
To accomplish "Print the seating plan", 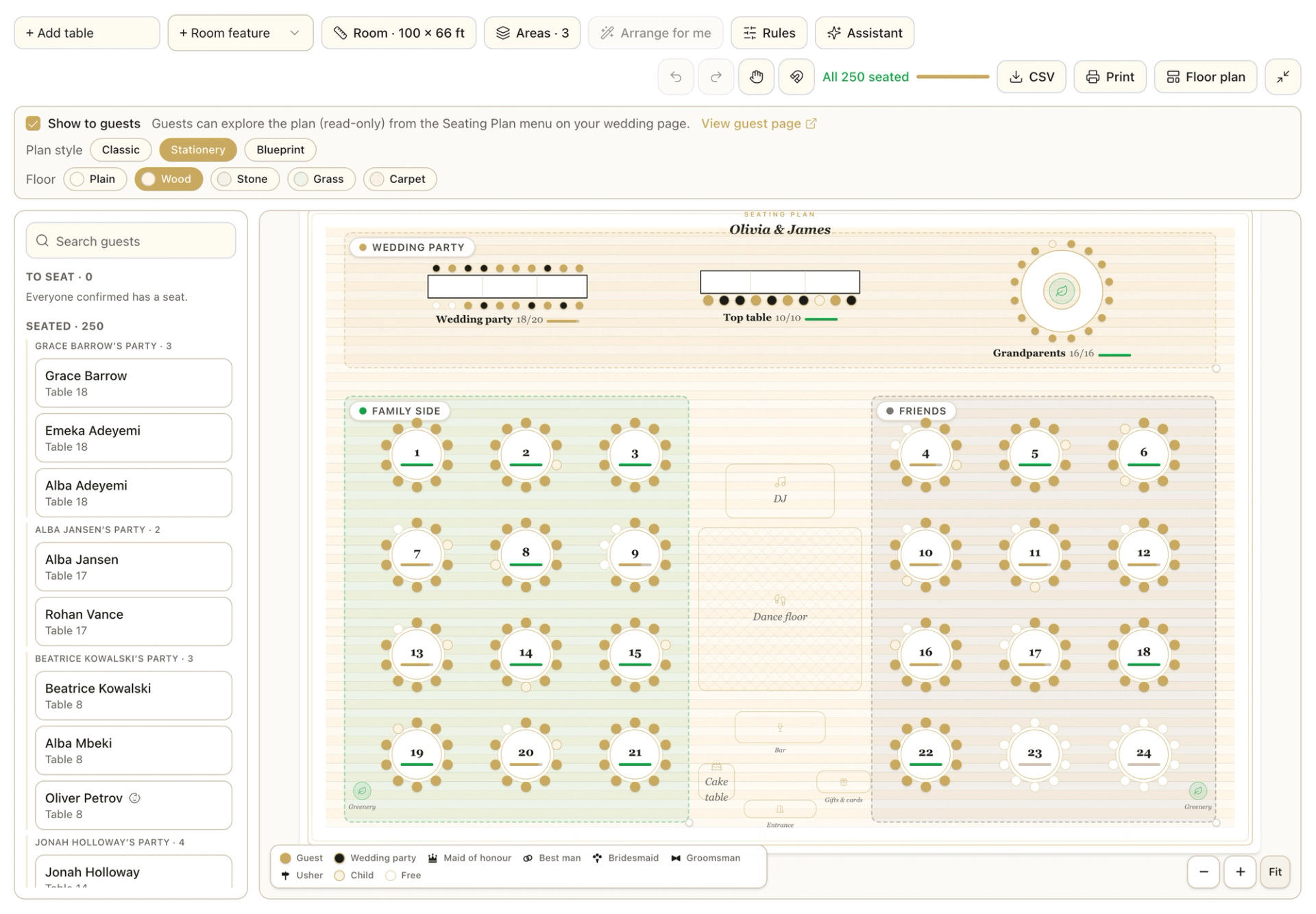I will 1110,77.
